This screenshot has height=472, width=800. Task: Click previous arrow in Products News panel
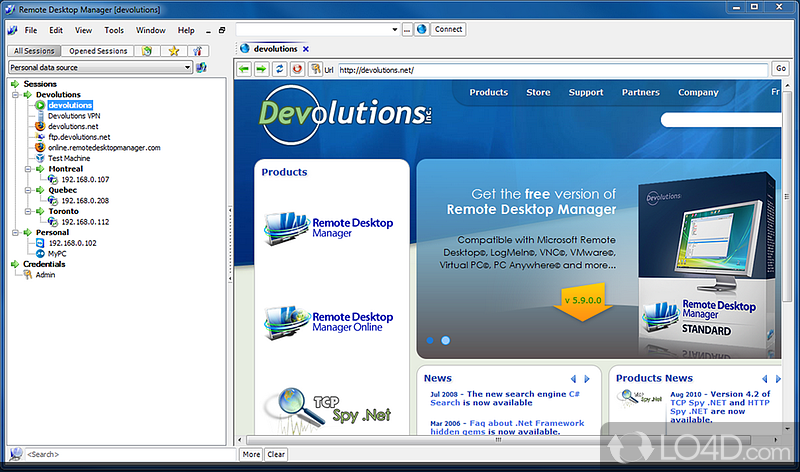[x=765, y=379]
